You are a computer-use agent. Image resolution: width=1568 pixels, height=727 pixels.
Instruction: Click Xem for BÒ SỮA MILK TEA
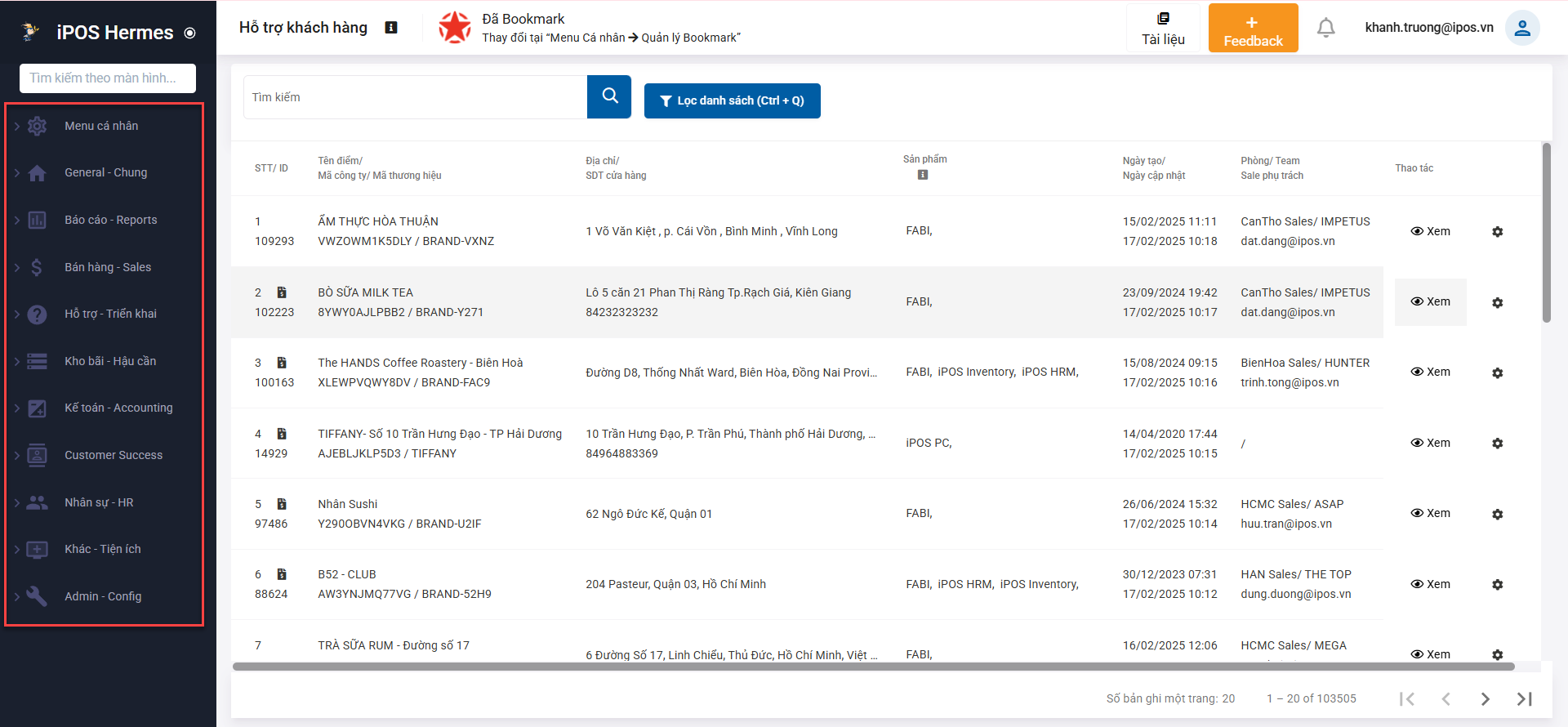pyautogui.click(x=1431, y=301)
